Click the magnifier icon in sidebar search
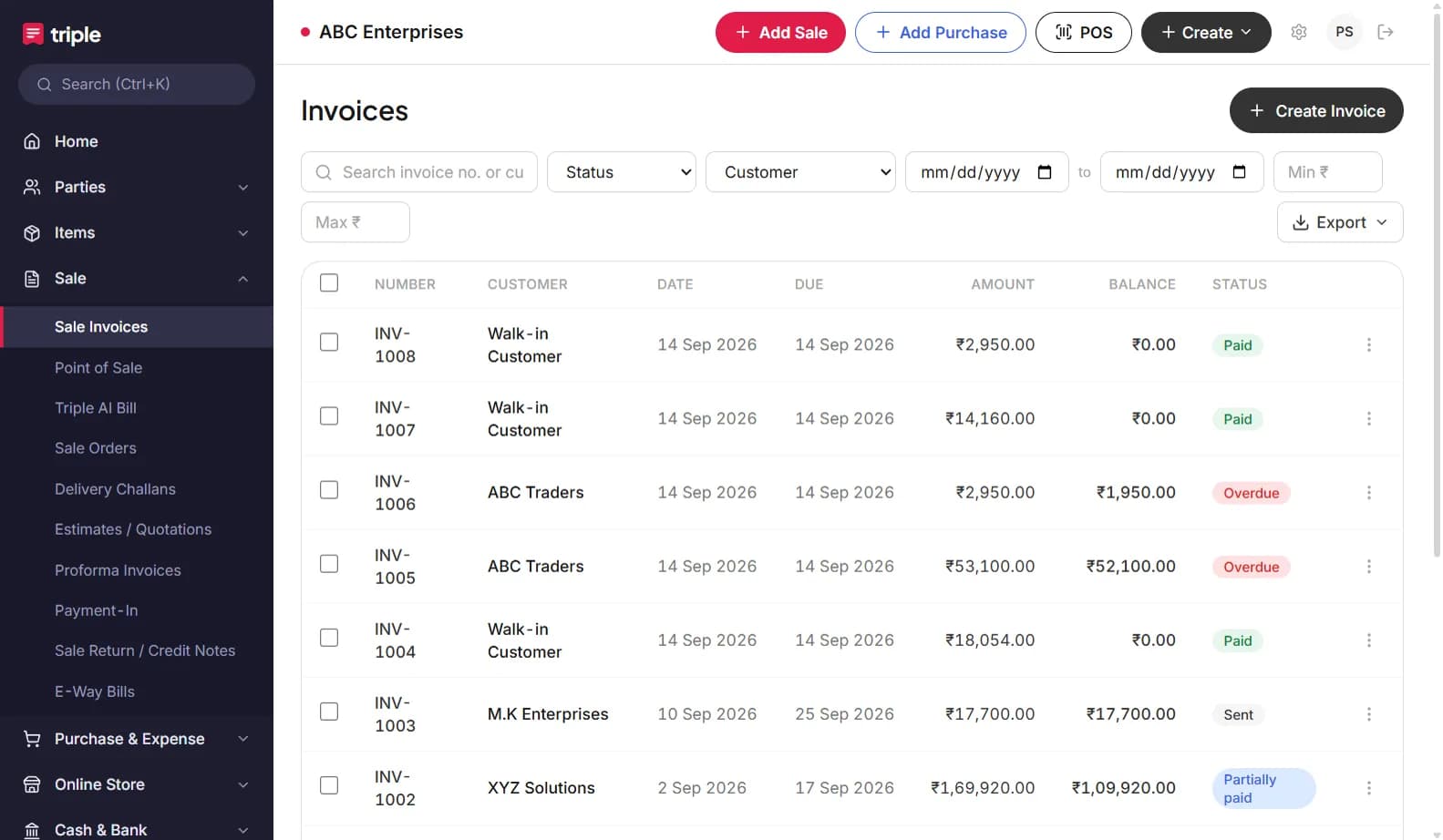1443x840 pixels. (44, 85)
